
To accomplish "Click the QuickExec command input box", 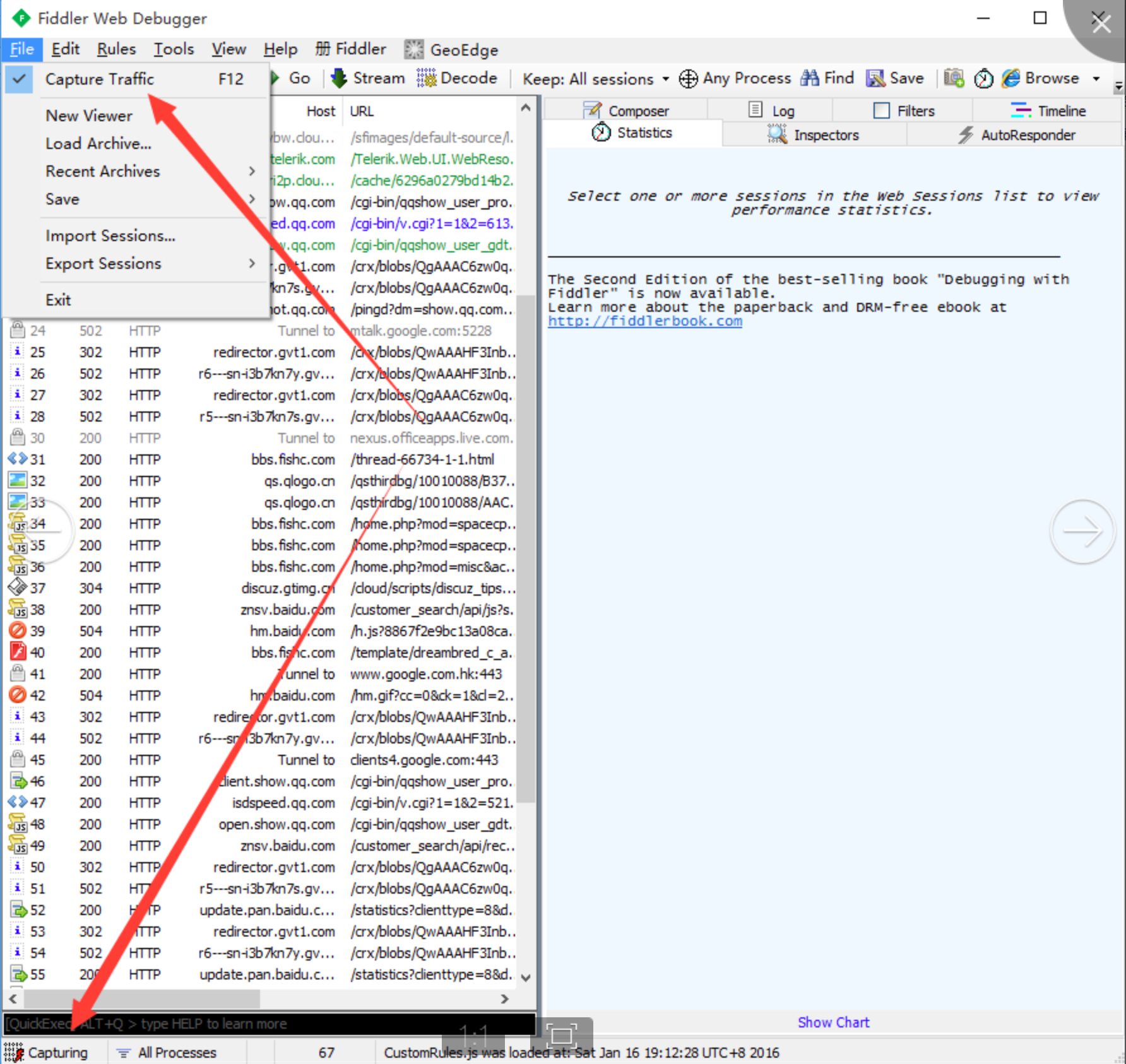I will coord(270,1024).
